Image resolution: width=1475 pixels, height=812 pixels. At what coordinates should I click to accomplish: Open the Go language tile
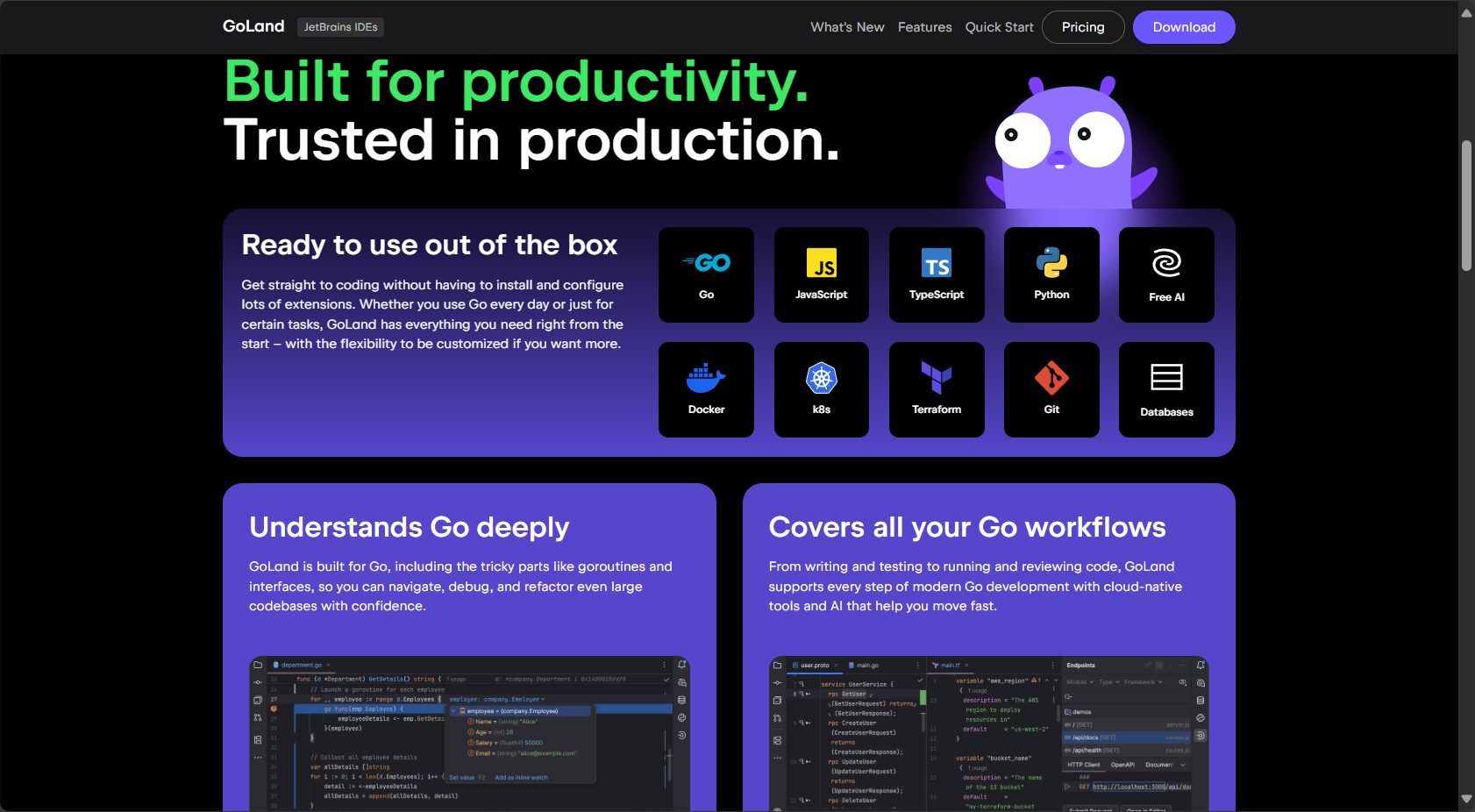click(706, 274)
